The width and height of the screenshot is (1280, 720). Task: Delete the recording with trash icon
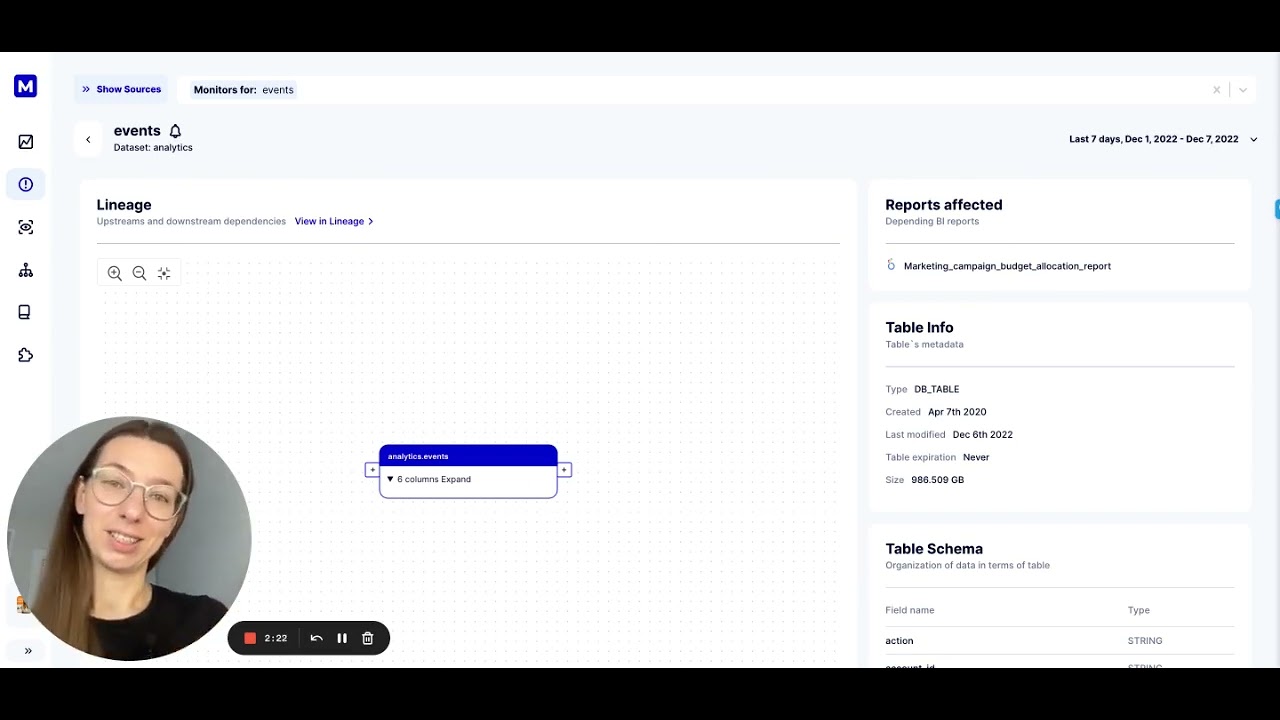[368, 638]
